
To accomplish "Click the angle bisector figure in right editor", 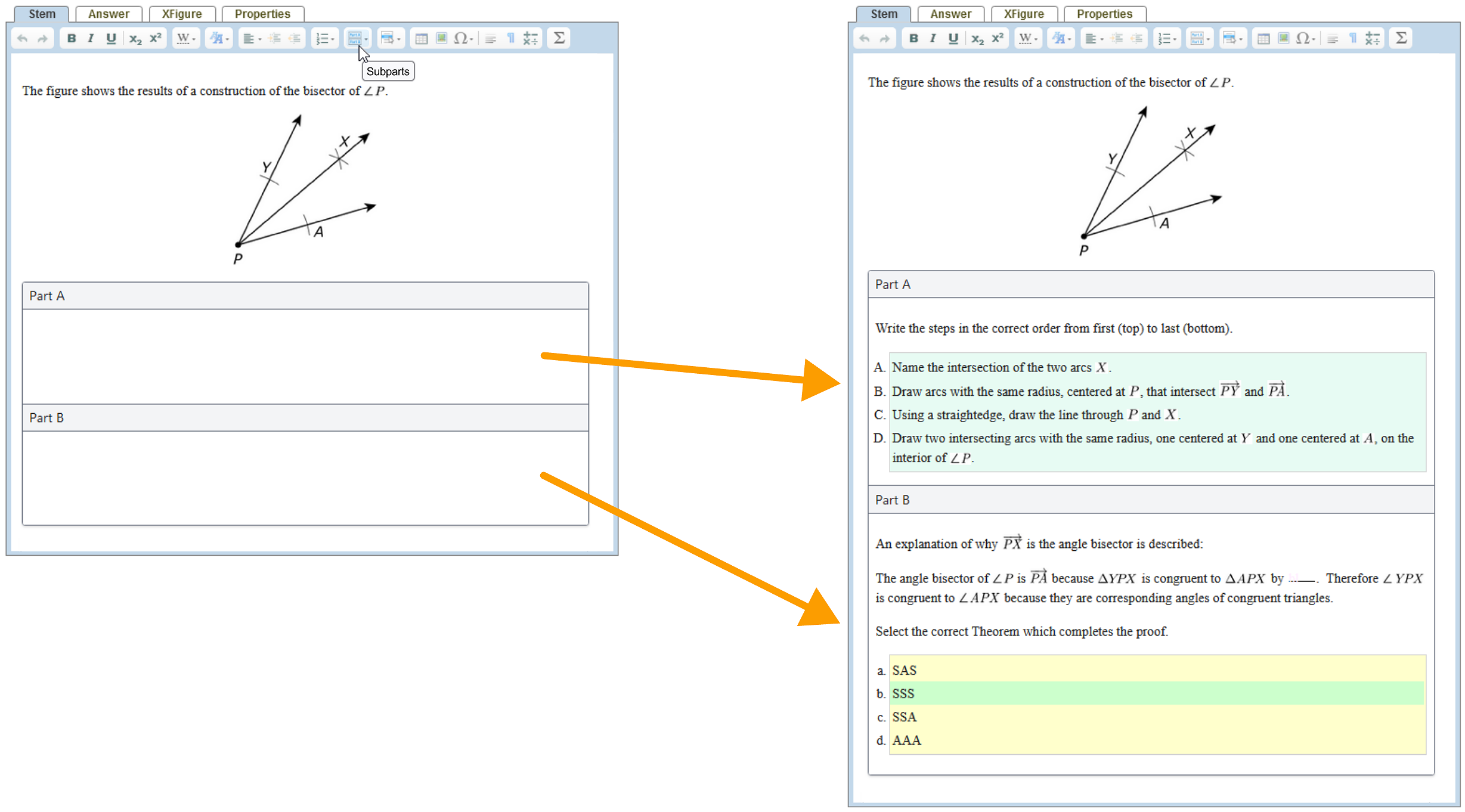I will [x=1151, y=181].
